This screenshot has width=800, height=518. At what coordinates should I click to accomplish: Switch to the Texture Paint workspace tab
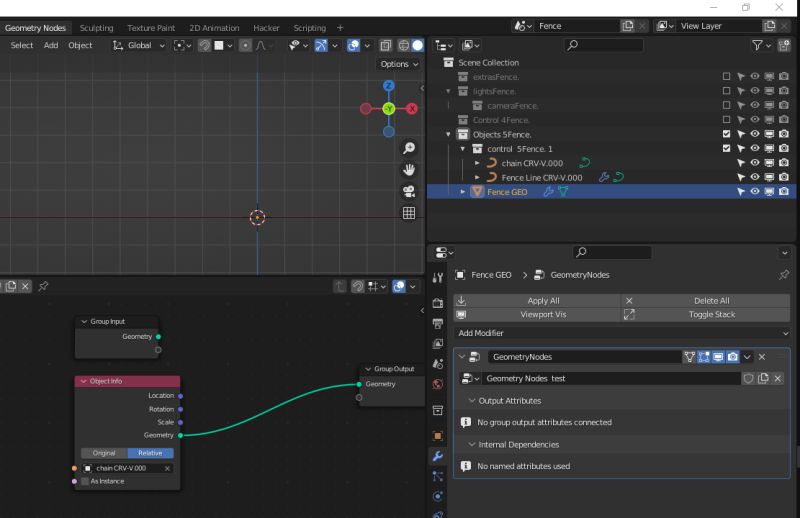click(151, 28)
